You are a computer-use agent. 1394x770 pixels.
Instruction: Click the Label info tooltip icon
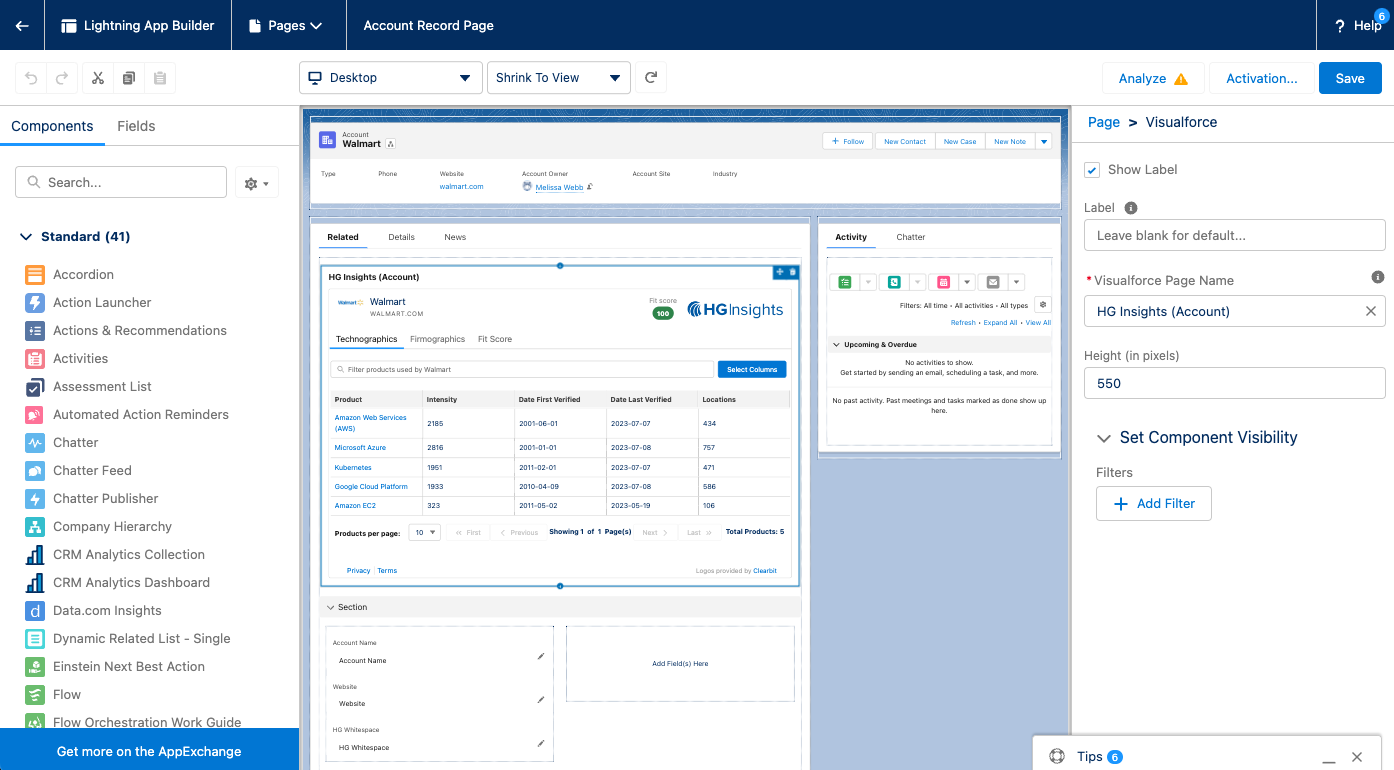point(1131,208)
